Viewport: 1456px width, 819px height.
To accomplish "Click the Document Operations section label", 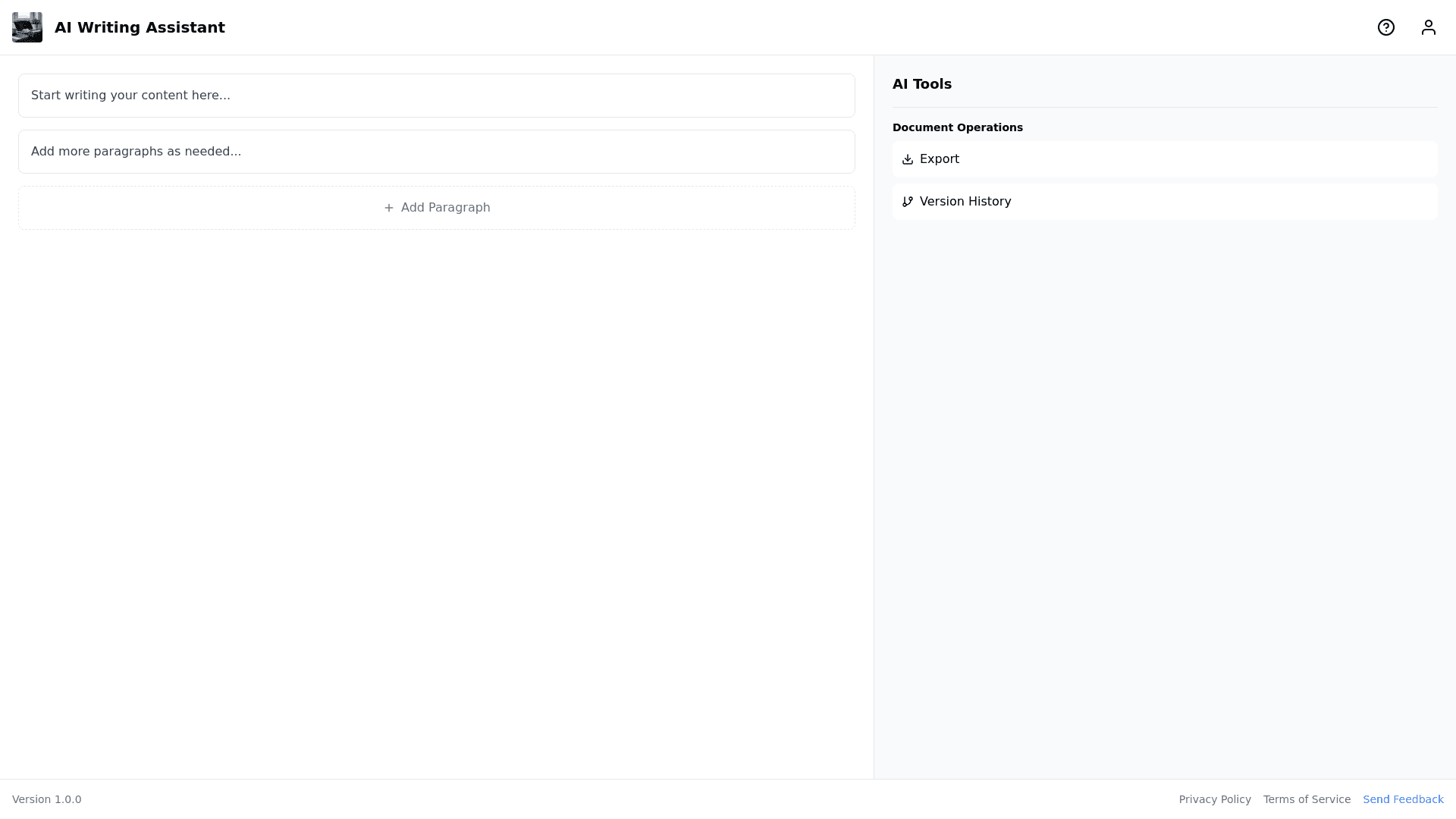I will (958, 127).
